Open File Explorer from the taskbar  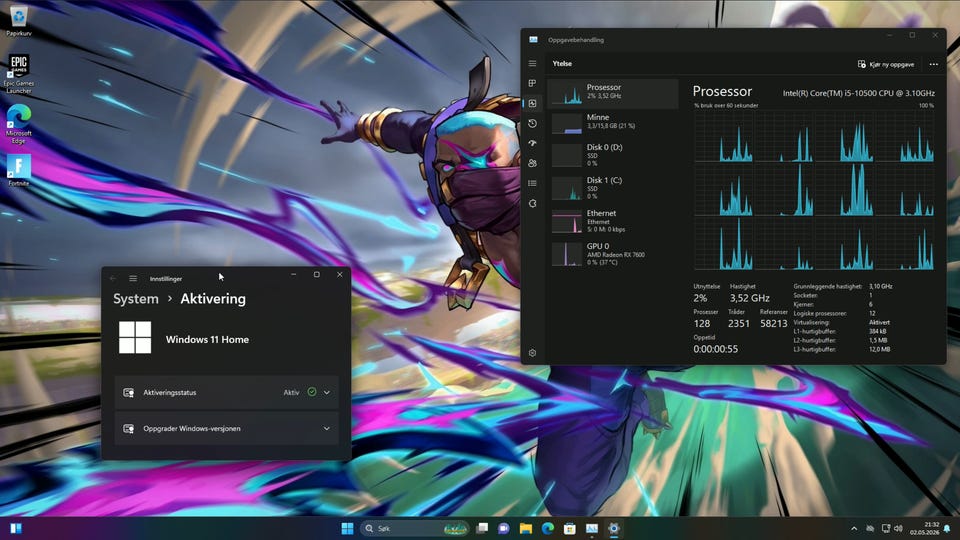pyautogui.click(x=526, y=528)
